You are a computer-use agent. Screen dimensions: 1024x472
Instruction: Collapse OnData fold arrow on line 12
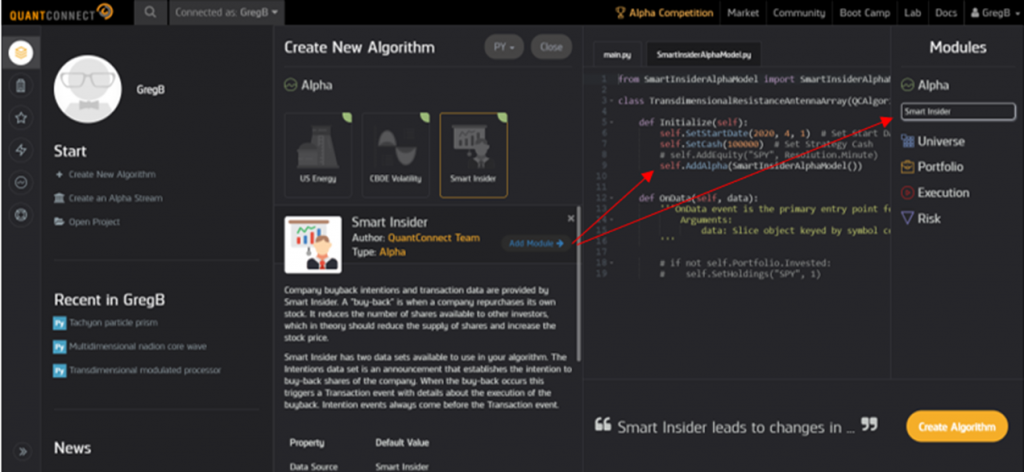click(611, 198)
